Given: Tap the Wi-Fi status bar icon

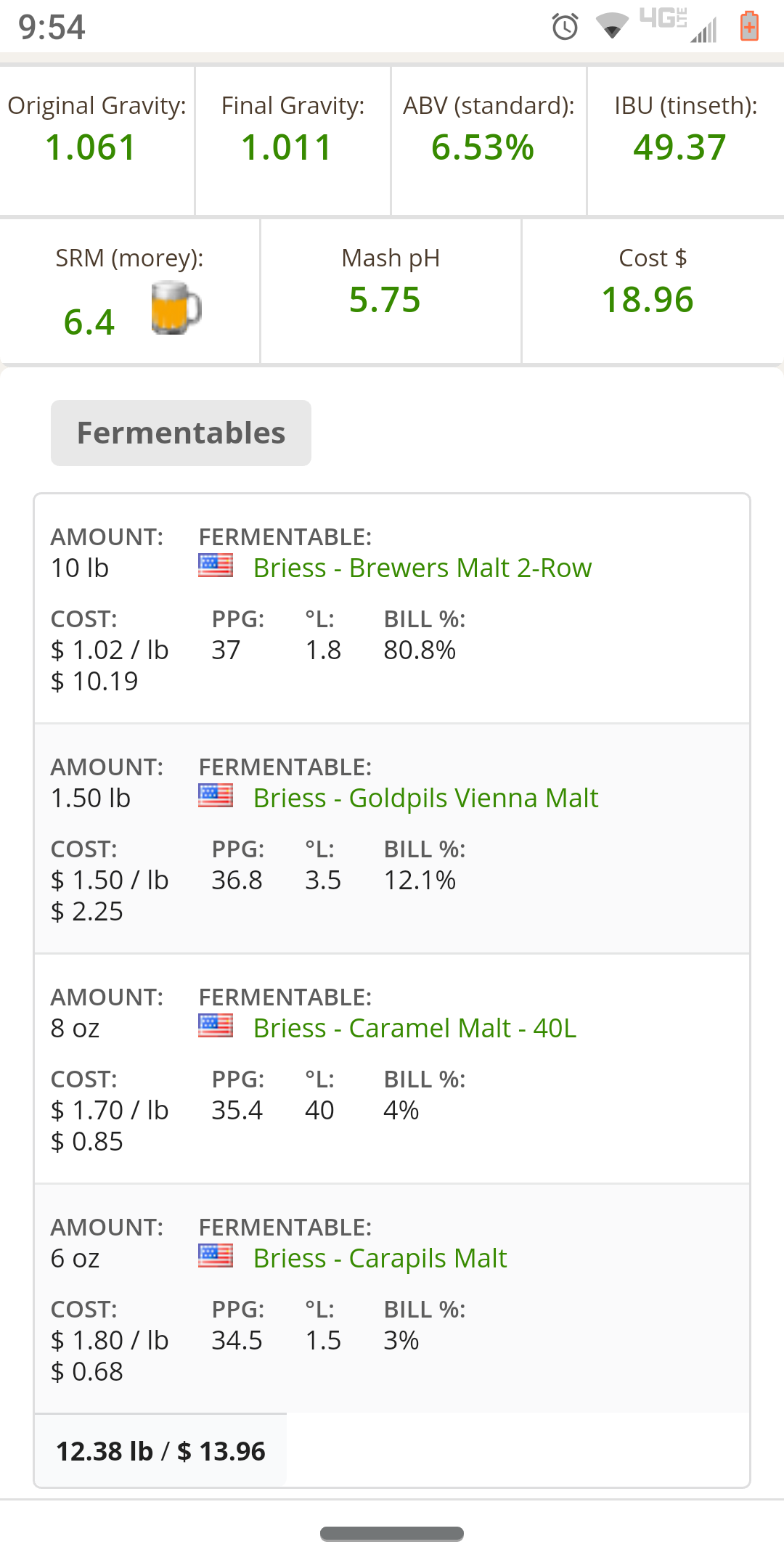Looking at the screenshot, I should pos(612,27).
